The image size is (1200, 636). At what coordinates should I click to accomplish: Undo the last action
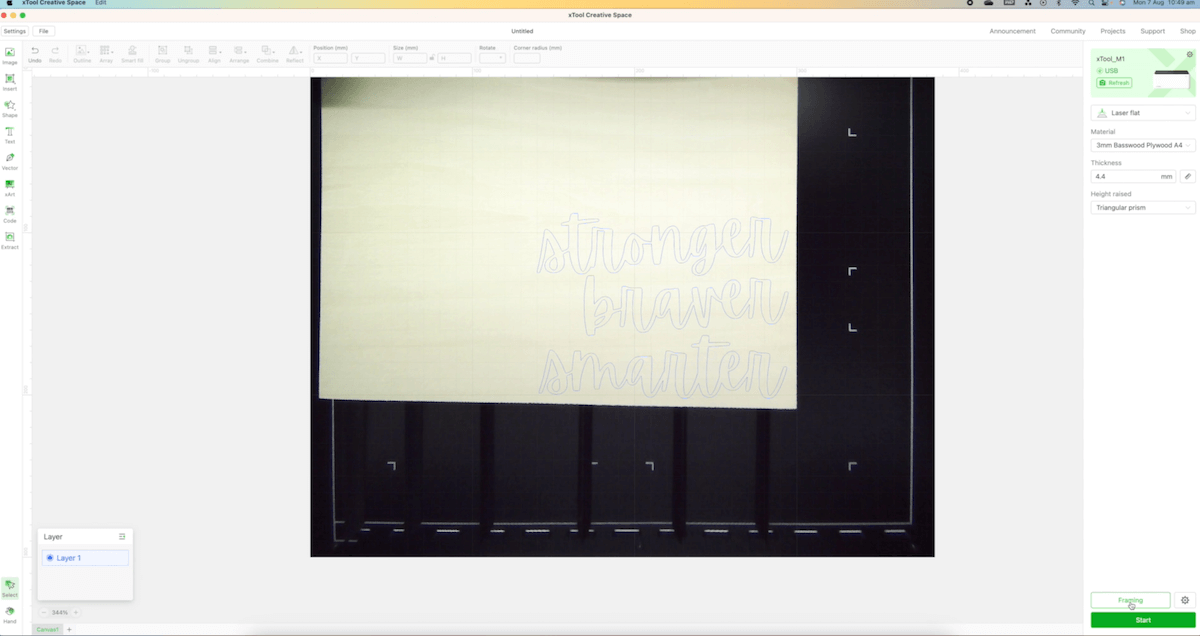pos(35,54)
